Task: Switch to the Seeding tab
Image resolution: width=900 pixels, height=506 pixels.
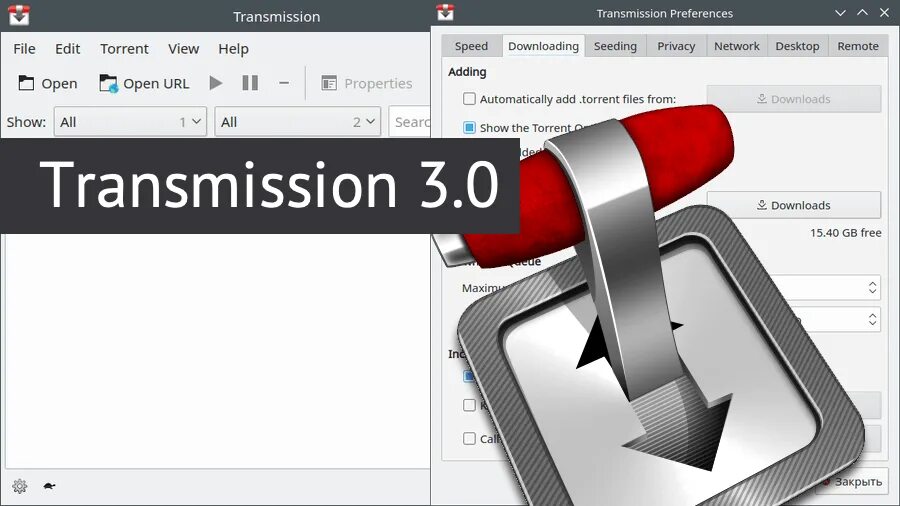Action: click(615, 46)
